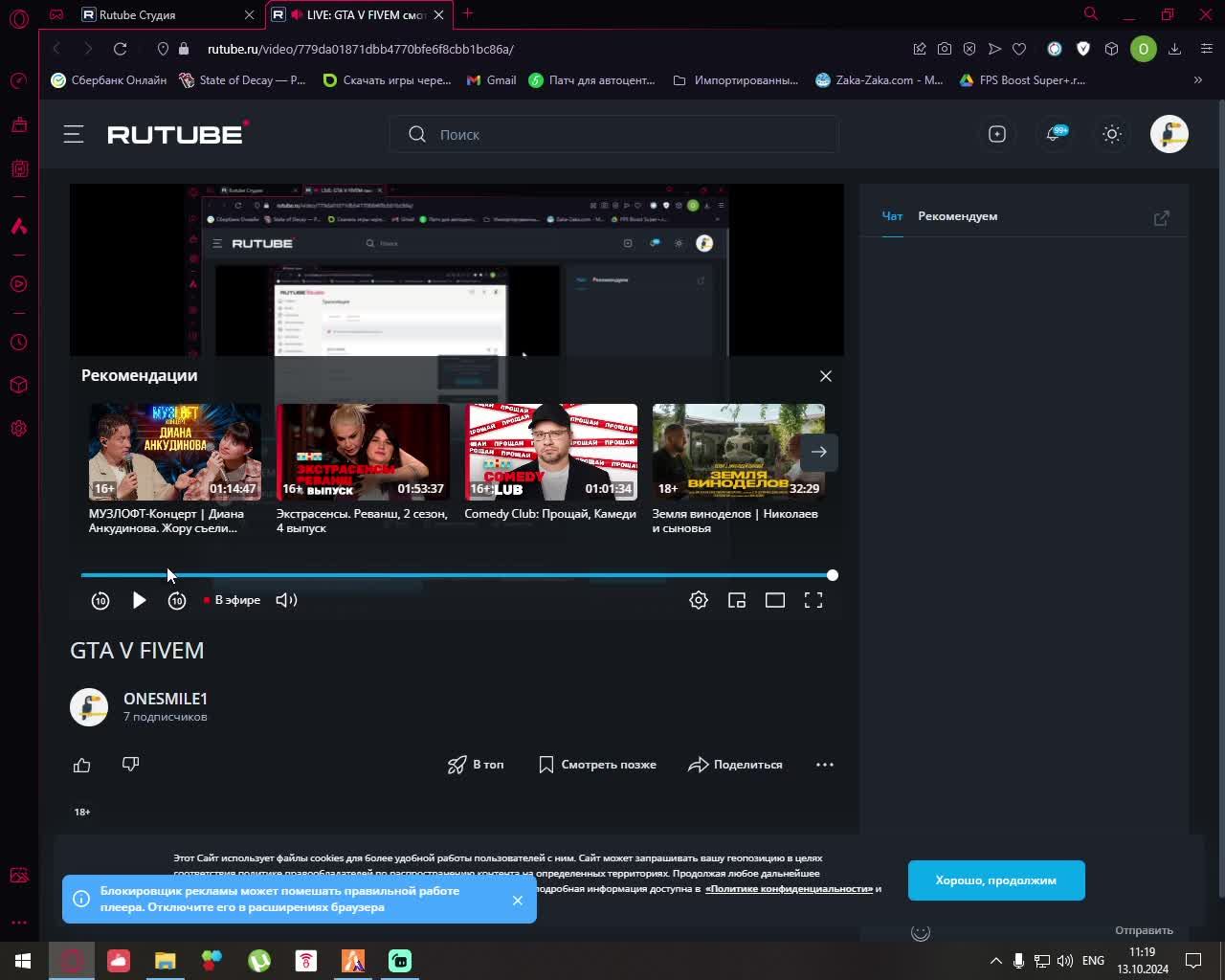
Task: Jump to live with В эфире indicator
Action: 232,600
